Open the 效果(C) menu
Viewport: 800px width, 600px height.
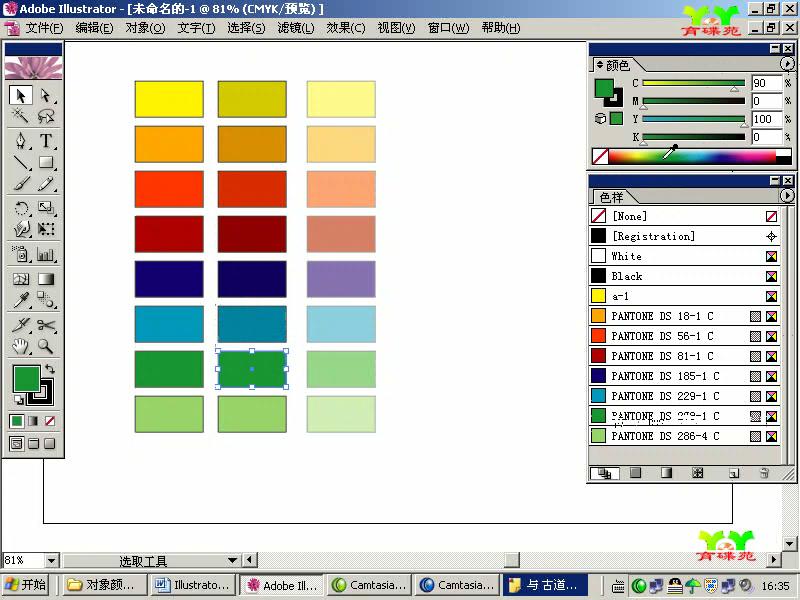pyautogui.click(x=346, y=28)
